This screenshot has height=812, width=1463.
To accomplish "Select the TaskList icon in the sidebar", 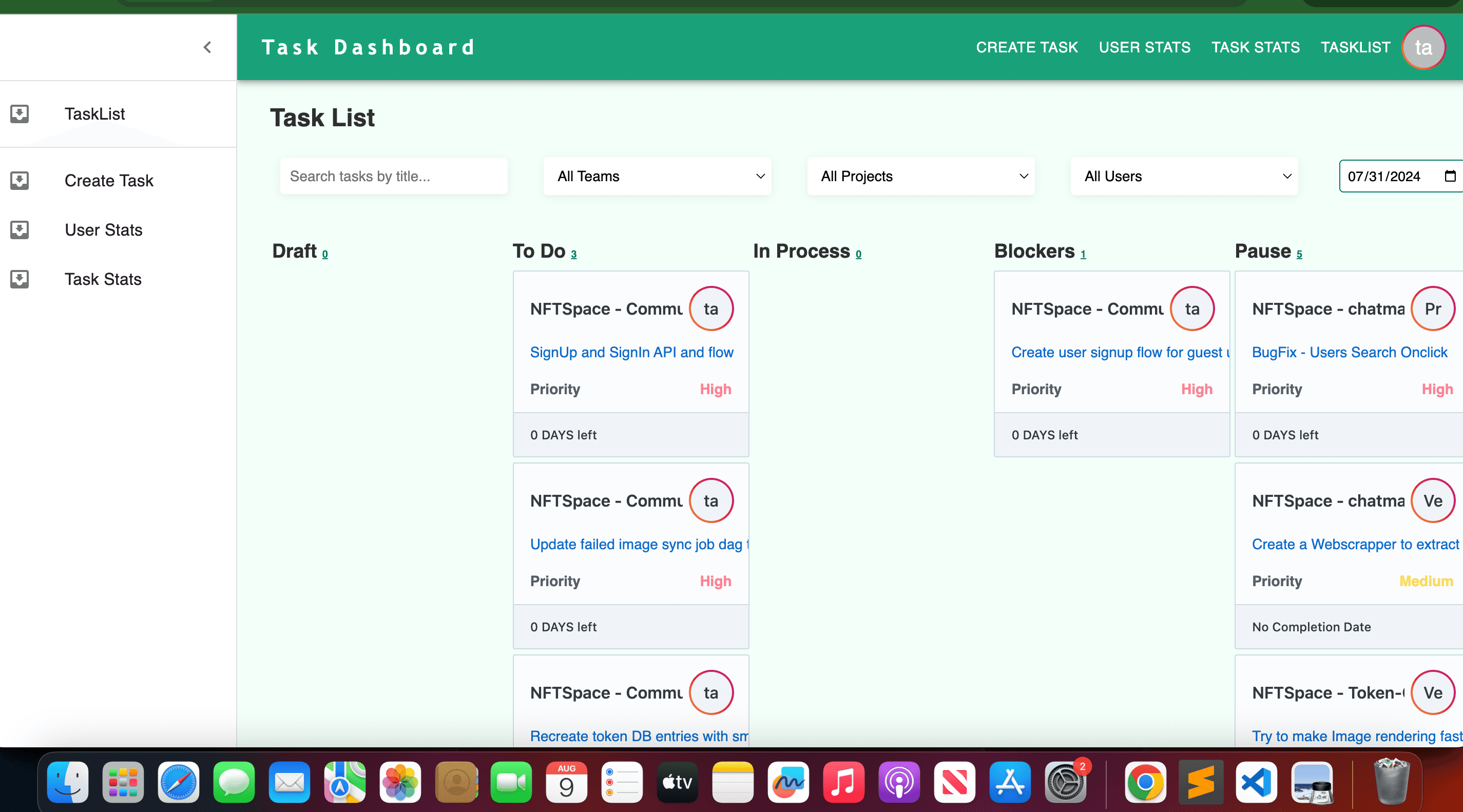I will point(20,113).
